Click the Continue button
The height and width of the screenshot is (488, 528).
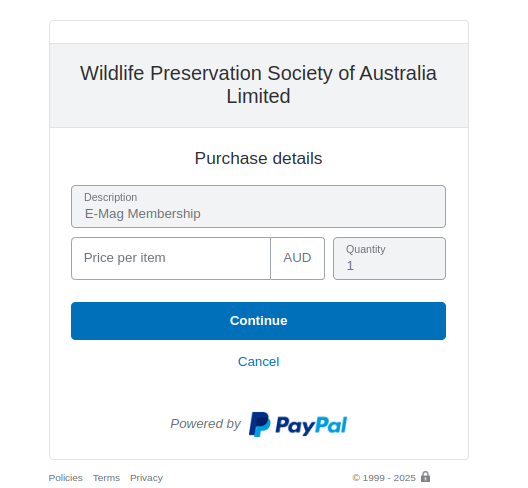258,321
